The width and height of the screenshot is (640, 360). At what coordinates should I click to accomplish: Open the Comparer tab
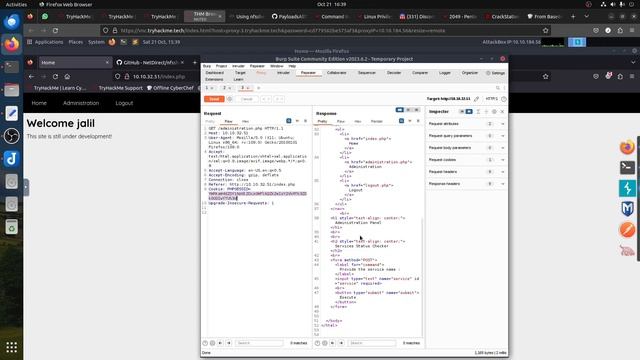point(420,73)
